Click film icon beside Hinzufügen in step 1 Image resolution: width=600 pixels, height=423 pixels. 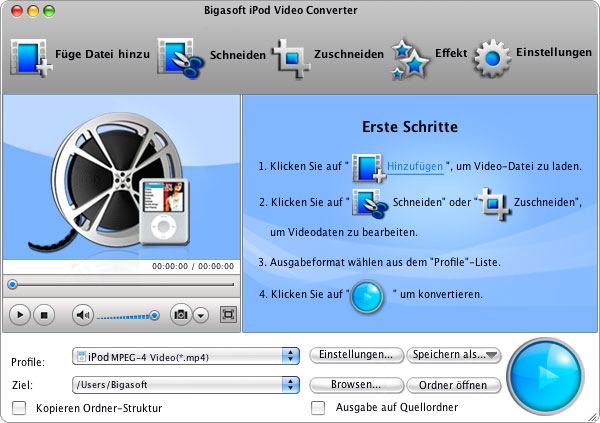[369, 168]
